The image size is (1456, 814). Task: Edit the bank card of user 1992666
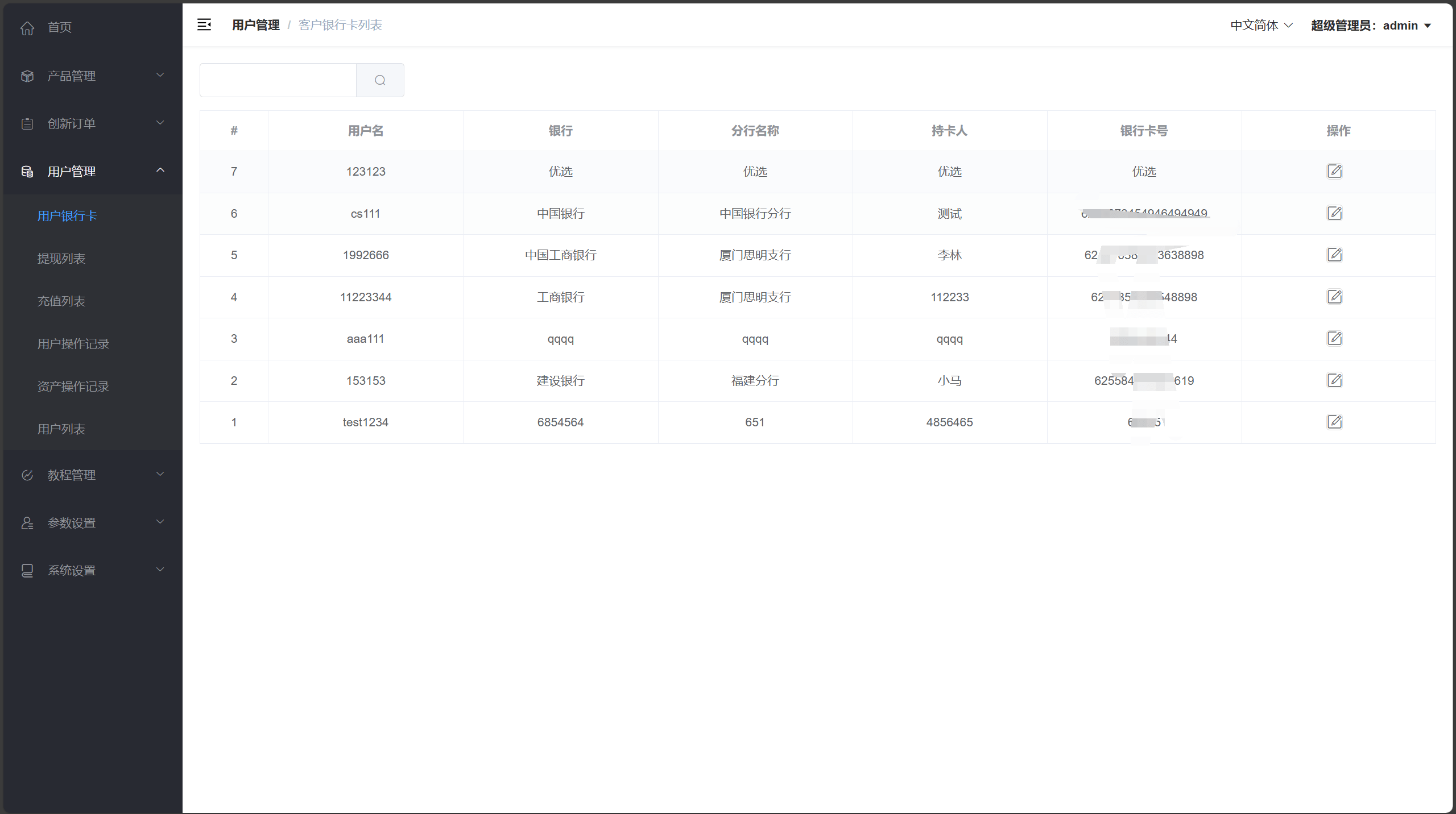(1334, 255)
